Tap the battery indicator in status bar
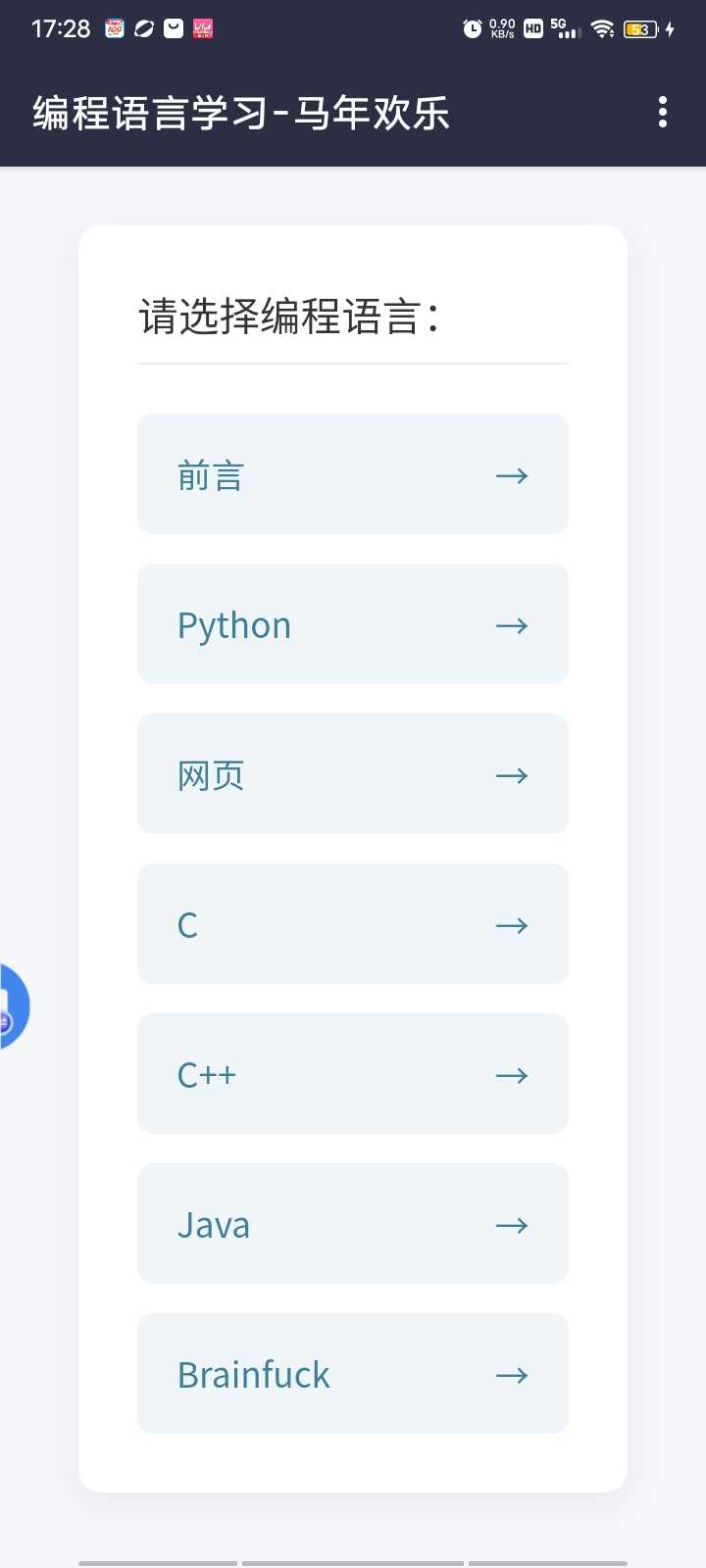The height and width of the screenshot is (1568, 706). pos(640,29)
